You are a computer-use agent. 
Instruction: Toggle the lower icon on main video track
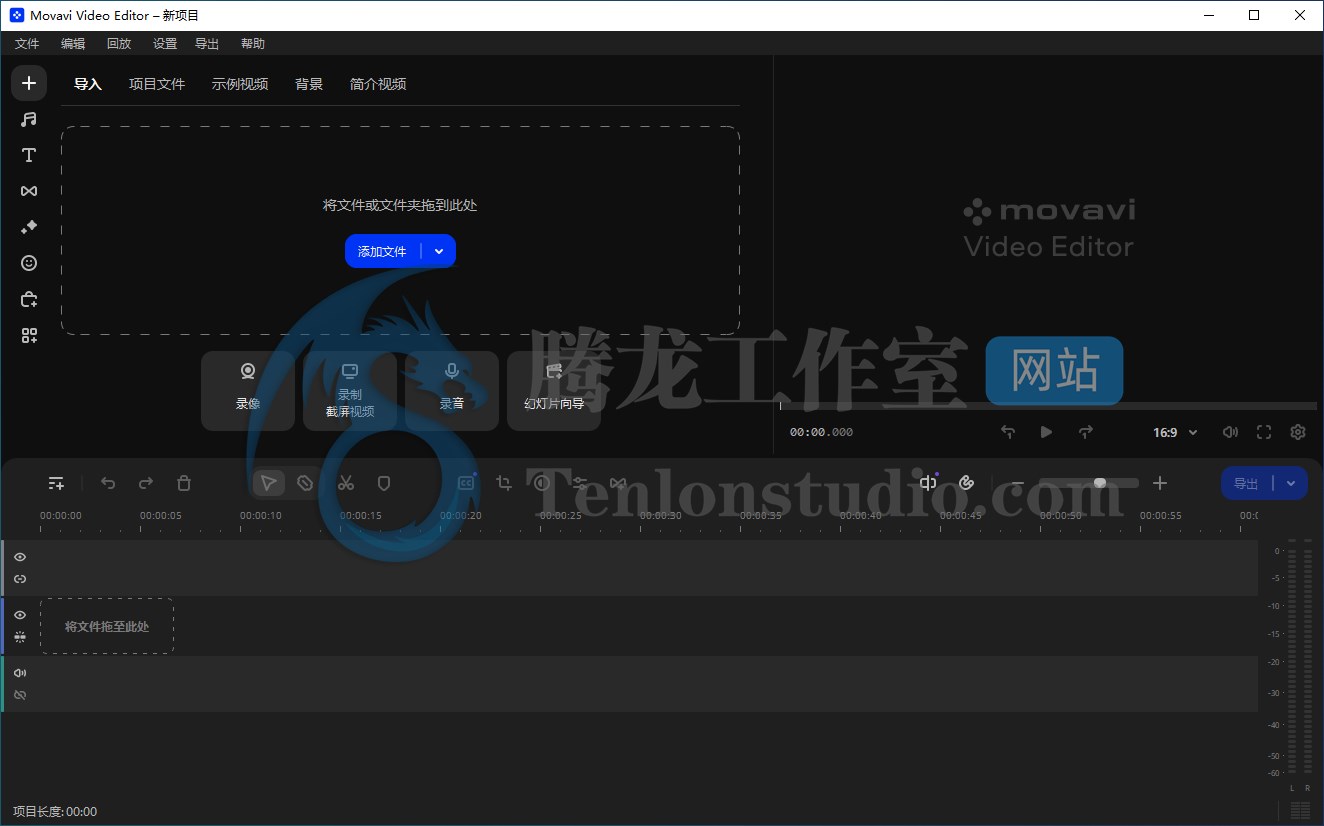(20, 637)
